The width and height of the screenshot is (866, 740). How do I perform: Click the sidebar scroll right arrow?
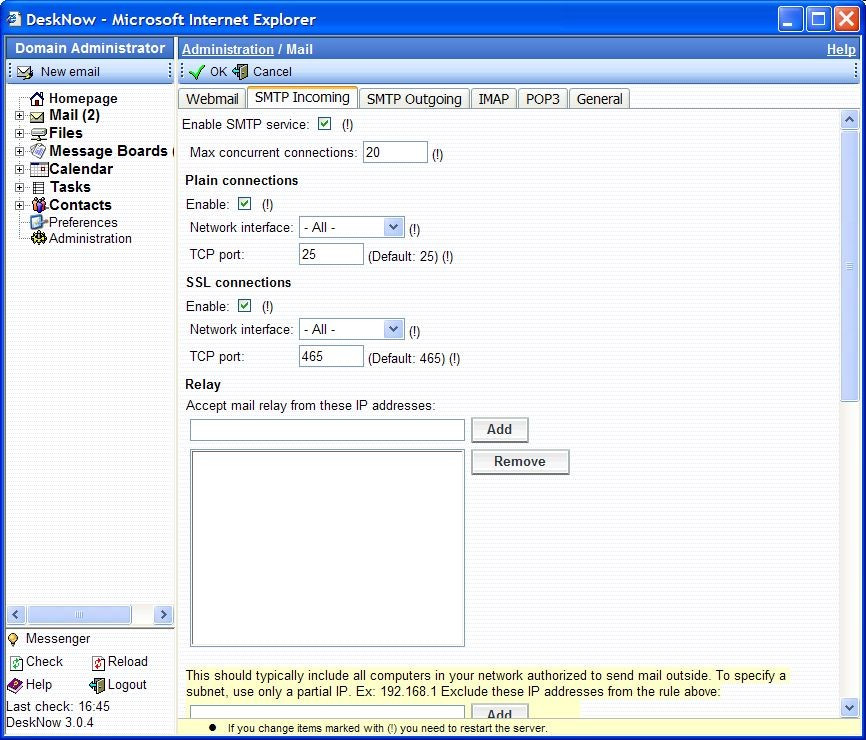tap(163, 614)
